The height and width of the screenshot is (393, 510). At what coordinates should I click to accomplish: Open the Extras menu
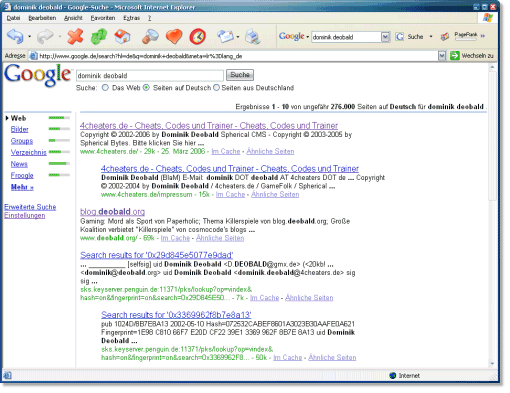tap(131, 18)
